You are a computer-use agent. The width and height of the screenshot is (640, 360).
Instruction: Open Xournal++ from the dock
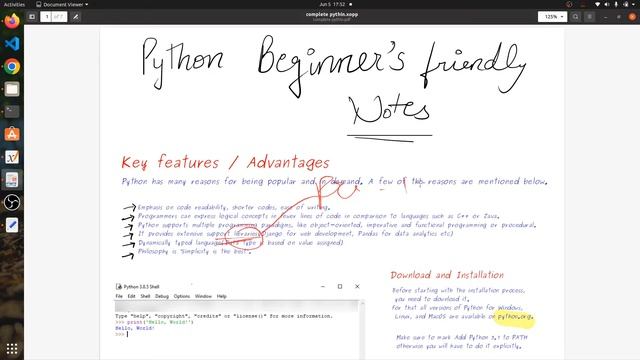pyautogui.click(x=12, y=157)
